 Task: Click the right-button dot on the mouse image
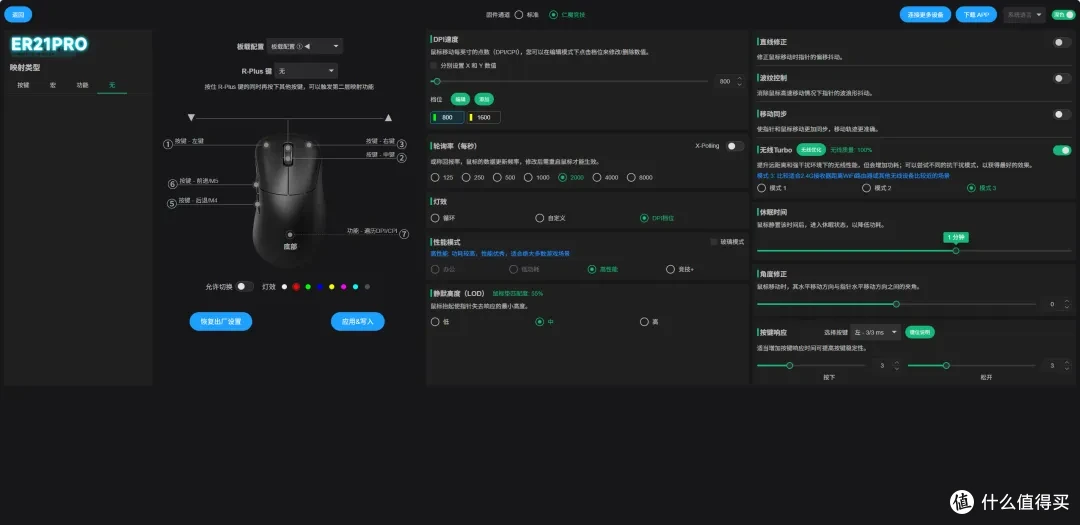[309, 145]
